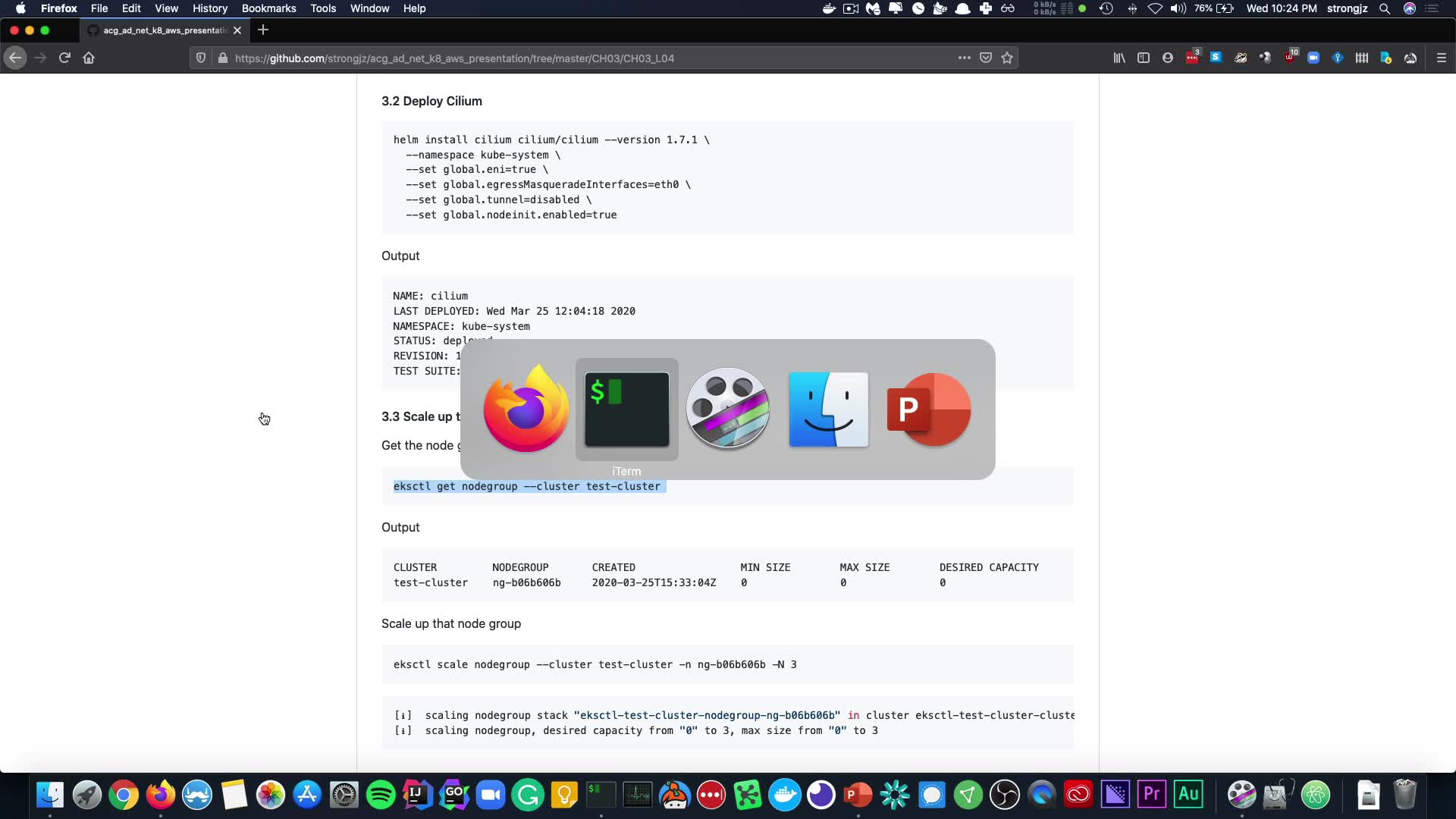Pick Finder in the app switcher
The width and height of the screenshot is (1456, 819).
[828, 410]
